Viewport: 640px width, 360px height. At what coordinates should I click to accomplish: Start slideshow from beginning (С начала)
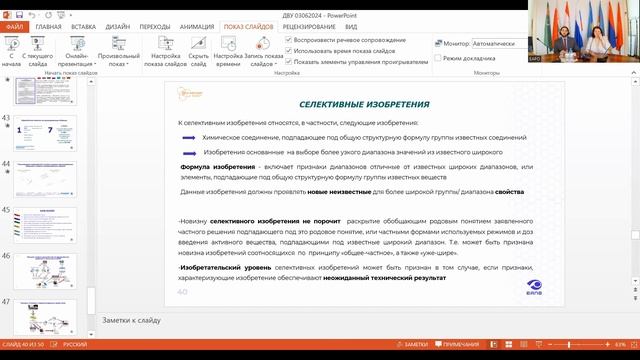(11, 51)
